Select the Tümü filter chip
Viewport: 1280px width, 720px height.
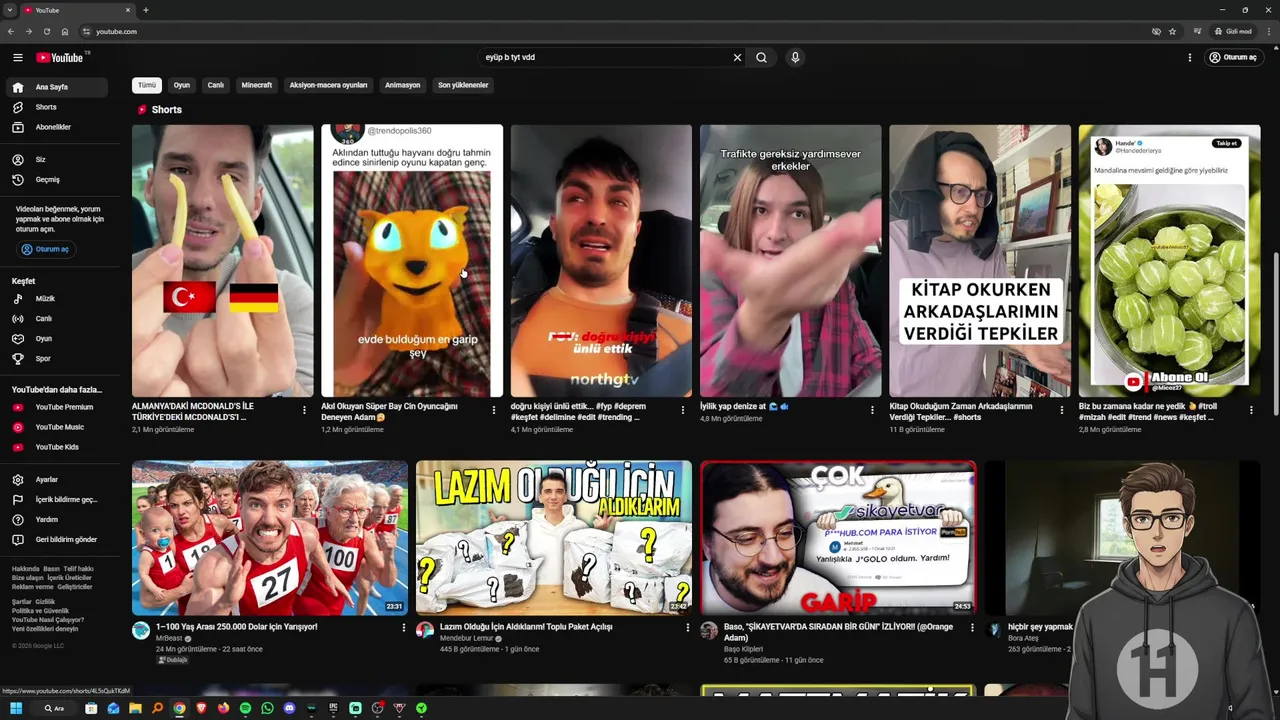coord(147,85)
